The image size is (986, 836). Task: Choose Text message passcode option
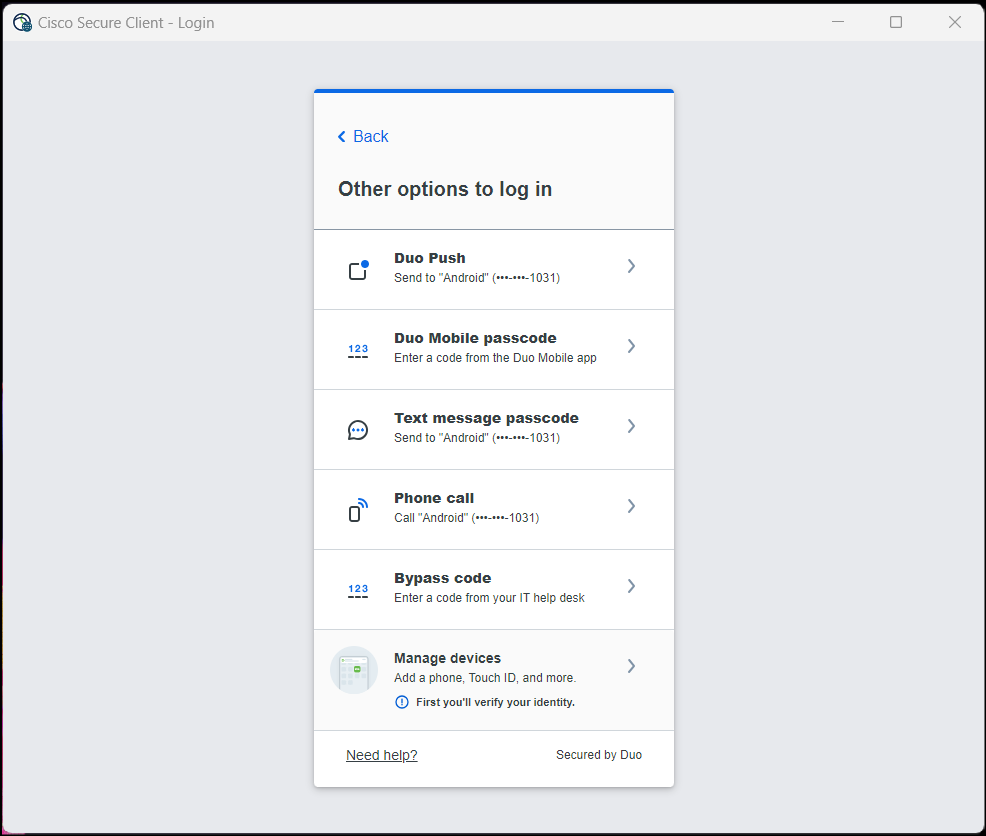pos(486,418)
